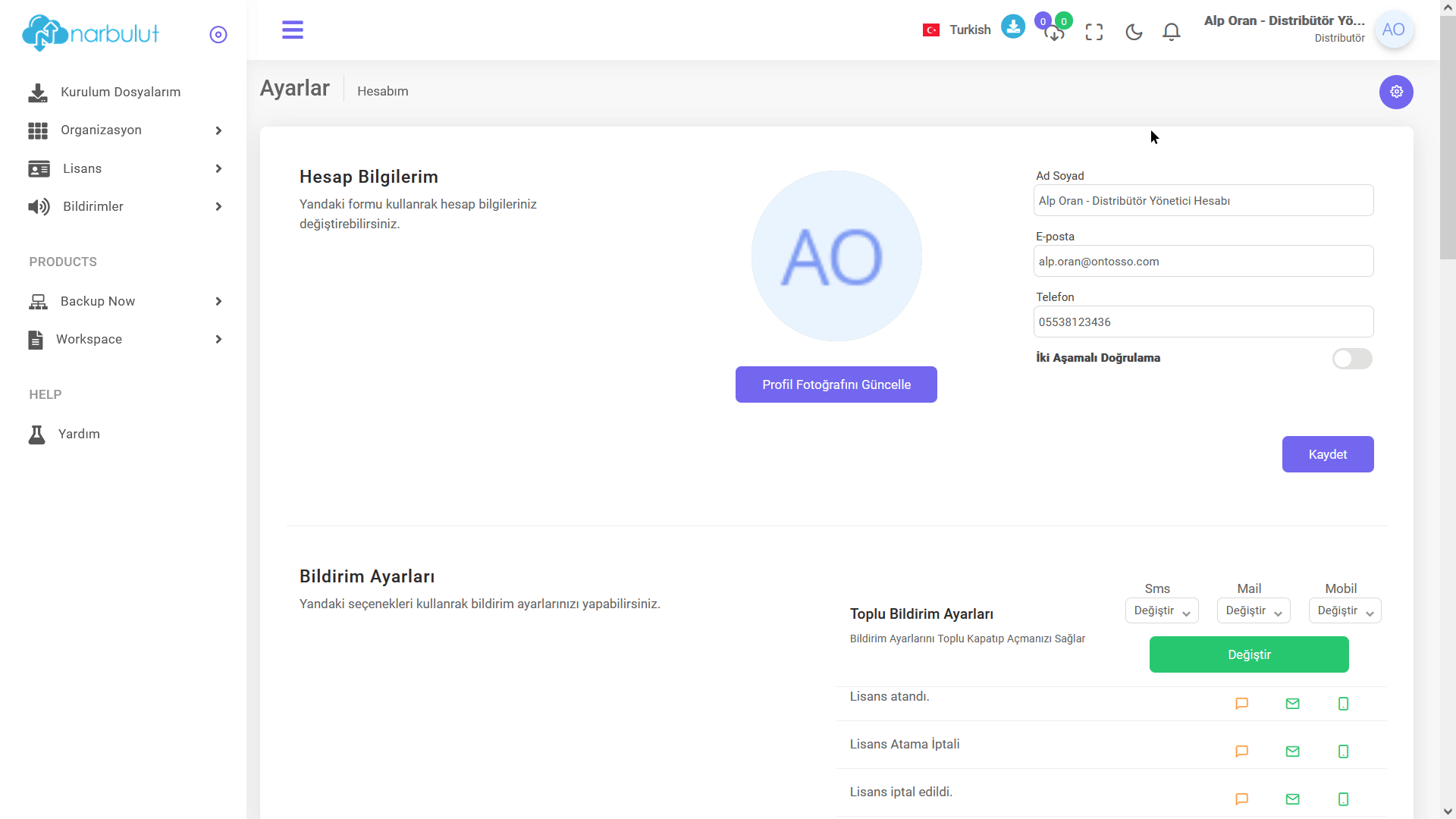The height and width of the screenshot is (819, 1456).
Task: Enable İki Aşamalı Doğrulama switch
Action: click(x=1352, y=359)
